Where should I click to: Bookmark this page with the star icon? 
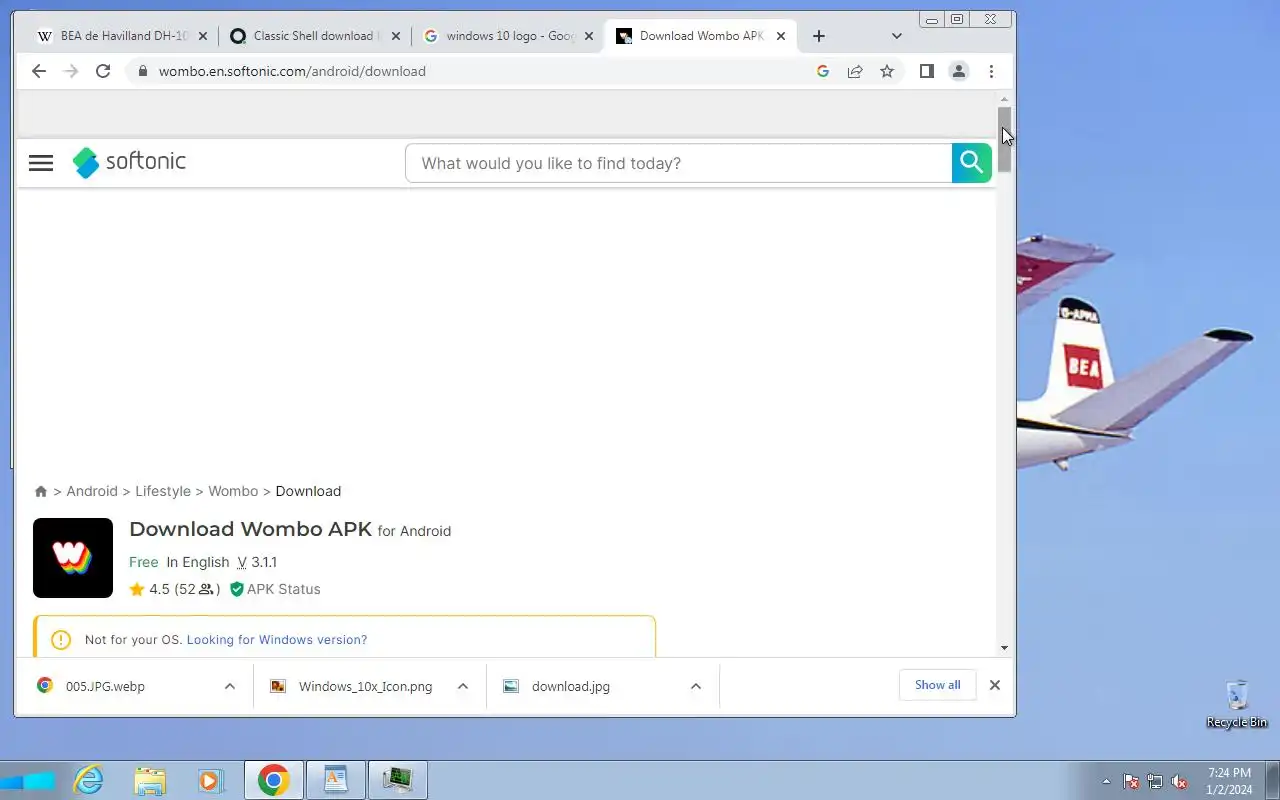pos(887,71)
